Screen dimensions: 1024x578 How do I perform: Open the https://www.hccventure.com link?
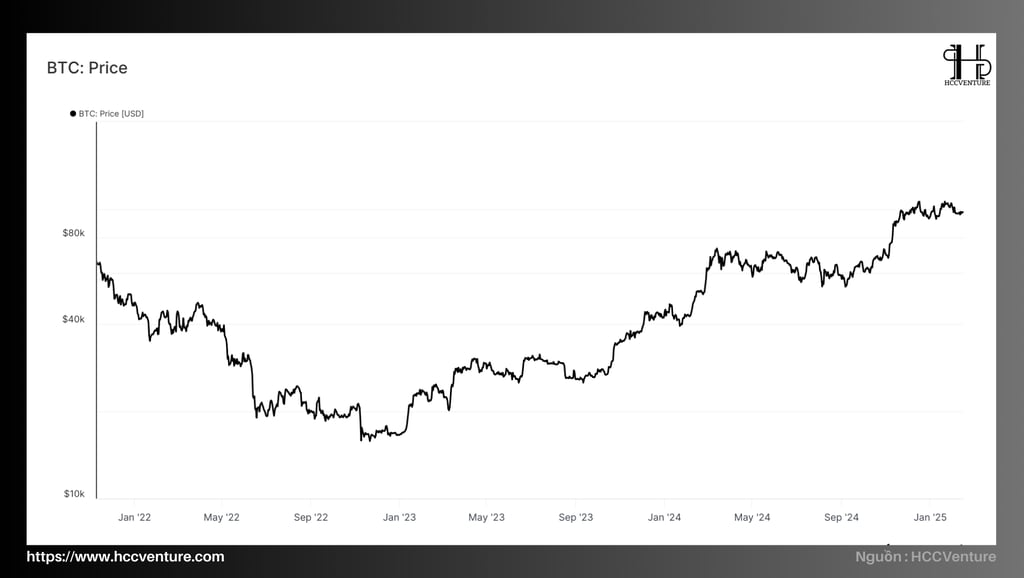pyautogui.click(x=125, y=556)
